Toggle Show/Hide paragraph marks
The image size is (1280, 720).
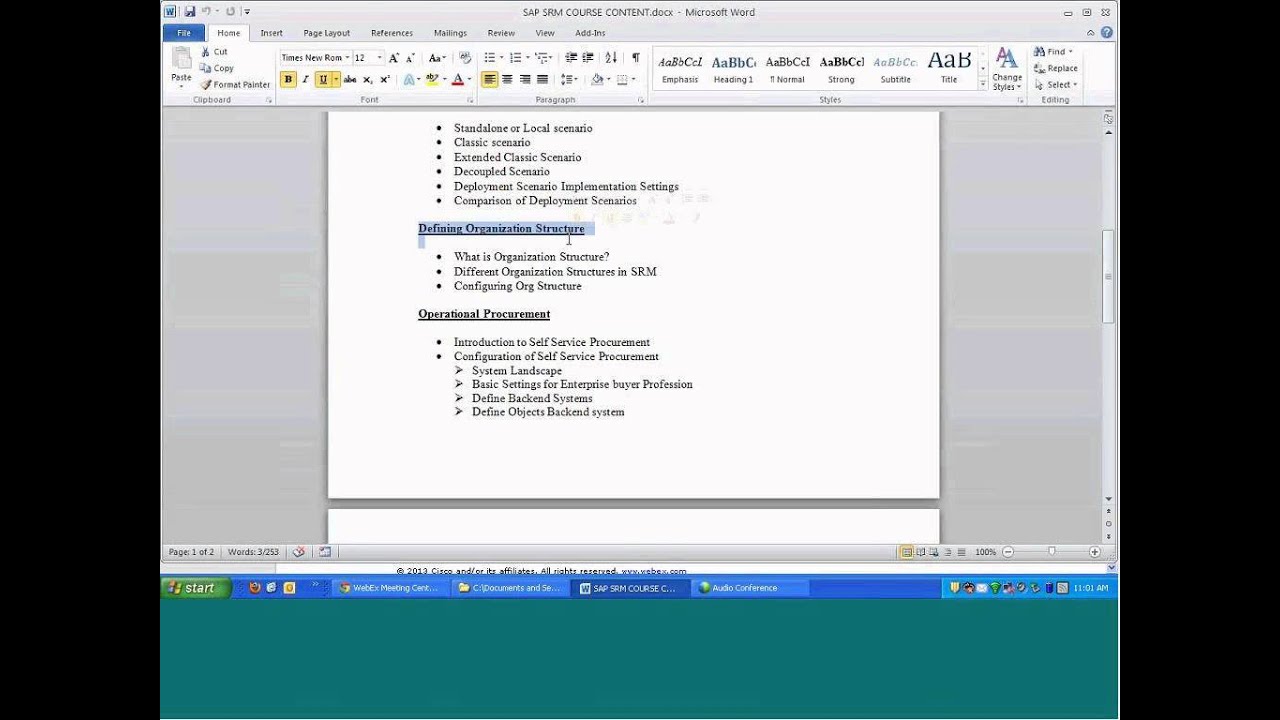pos(635,58)
